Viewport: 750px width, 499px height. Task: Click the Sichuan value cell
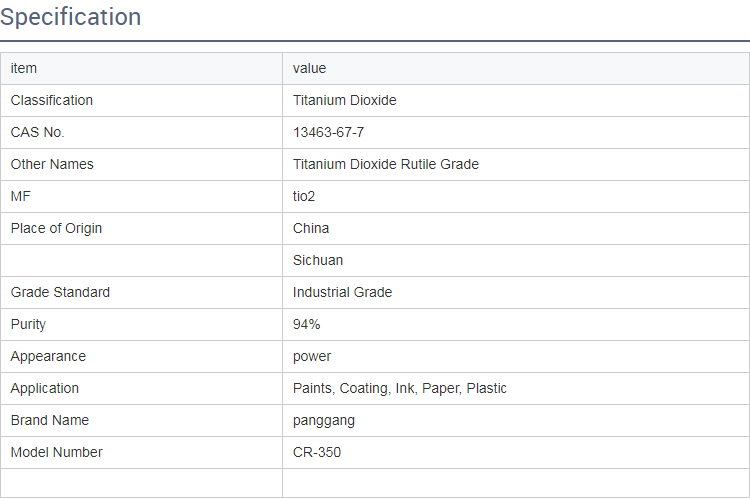[x=318, y=260]
